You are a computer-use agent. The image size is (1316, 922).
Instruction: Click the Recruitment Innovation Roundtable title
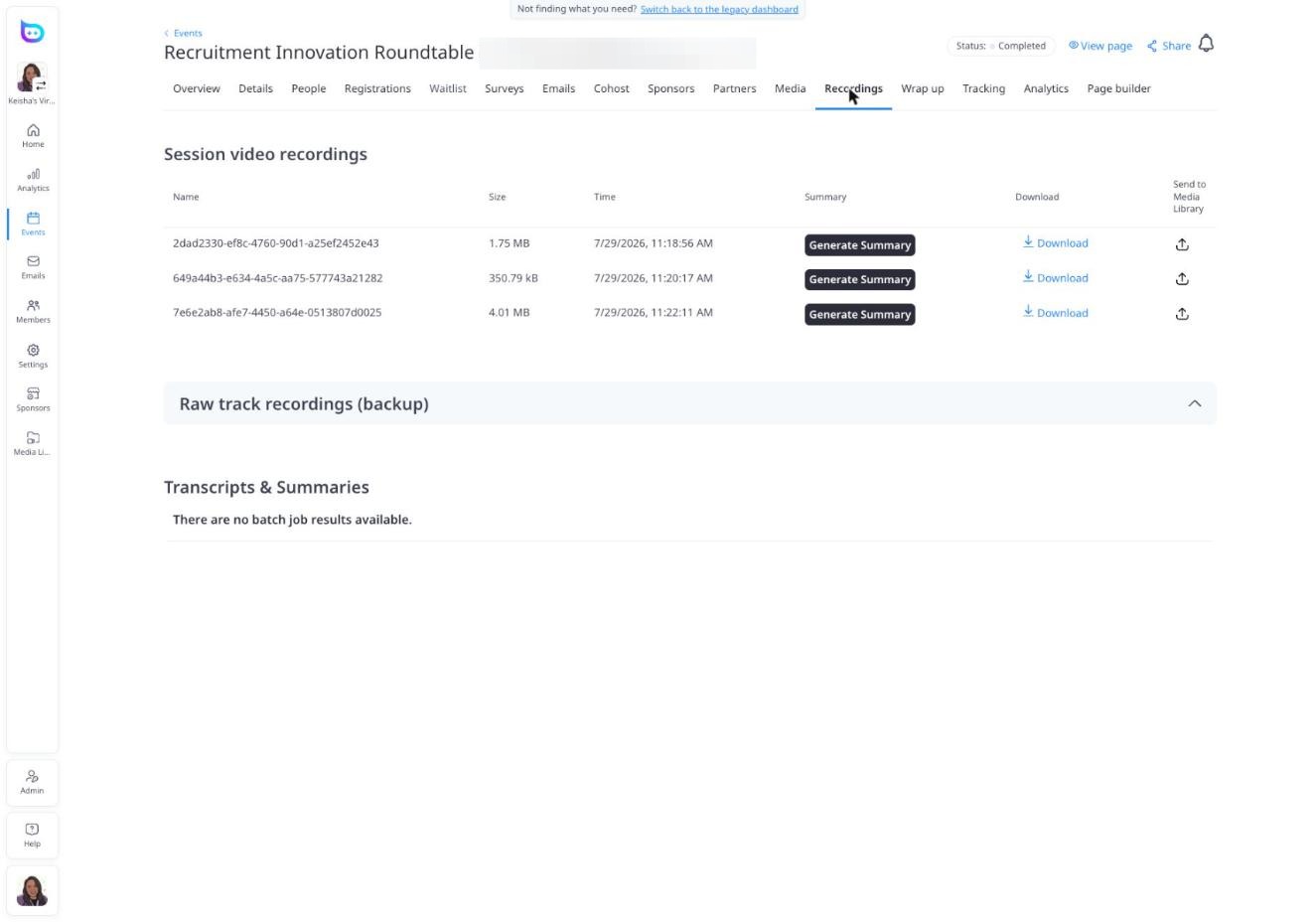319,53
